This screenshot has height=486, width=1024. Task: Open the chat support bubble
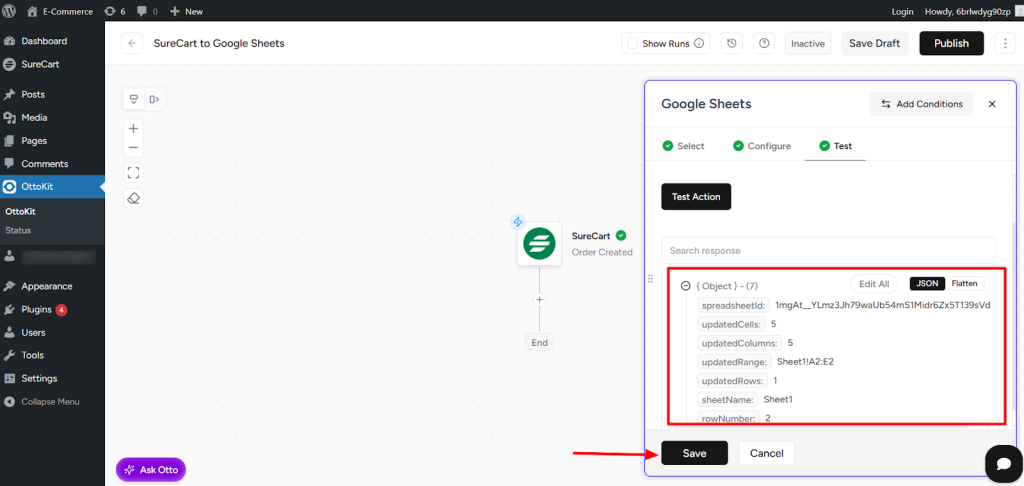1001,463
